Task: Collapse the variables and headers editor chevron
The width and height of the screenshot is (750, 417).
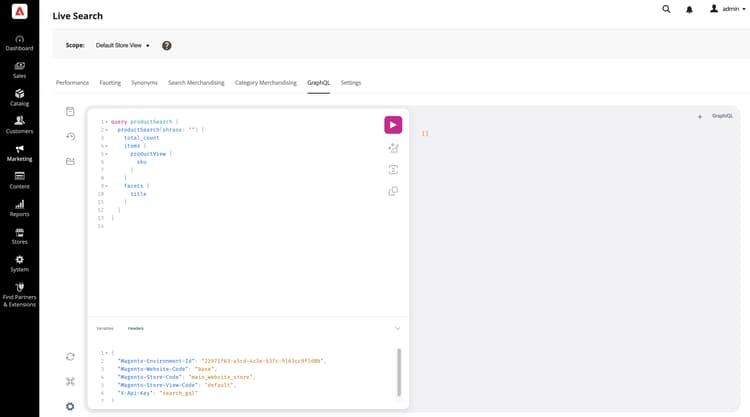Action: 397,329
